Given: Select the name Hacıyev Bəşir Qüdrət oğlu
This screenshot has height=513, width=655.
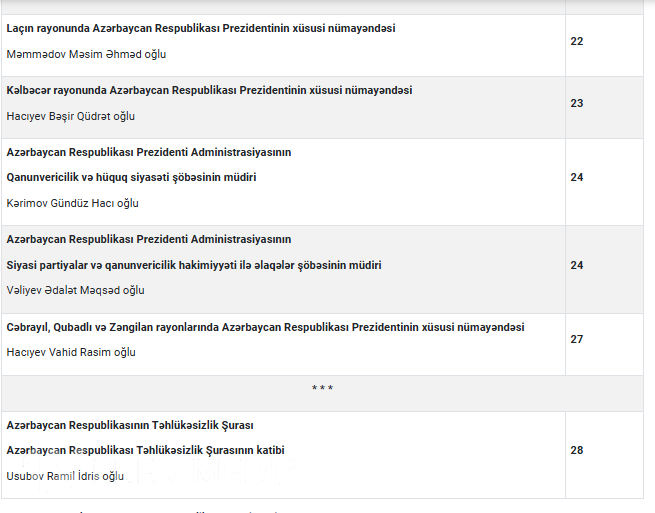Looking at the screenshot, I should pyautogui.click(x=71, y=116).
